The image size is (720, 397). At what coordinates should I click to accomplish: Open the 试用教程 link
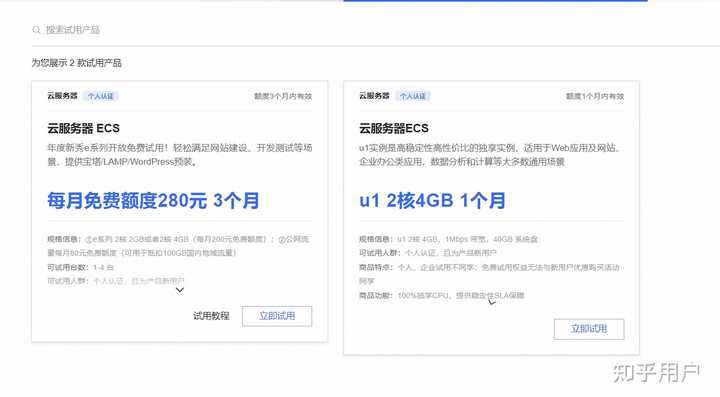click(211, 316)
